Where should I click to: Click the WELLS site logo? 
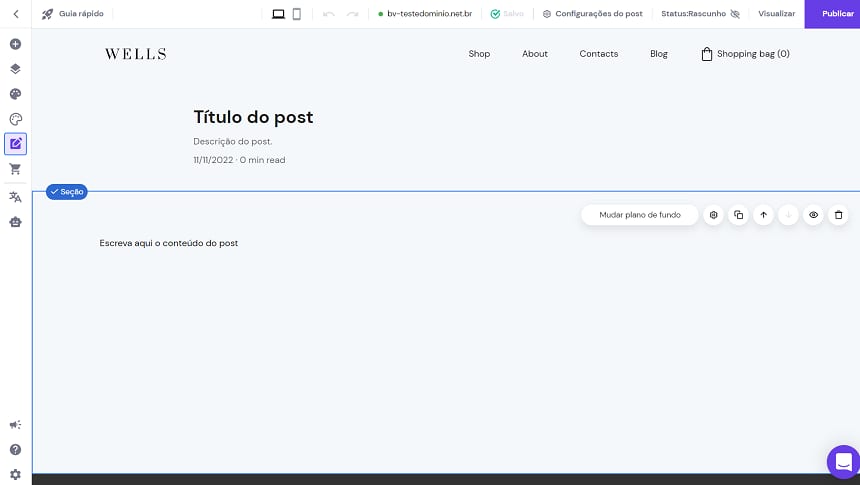pyautogui.click(x=136, y=54)
